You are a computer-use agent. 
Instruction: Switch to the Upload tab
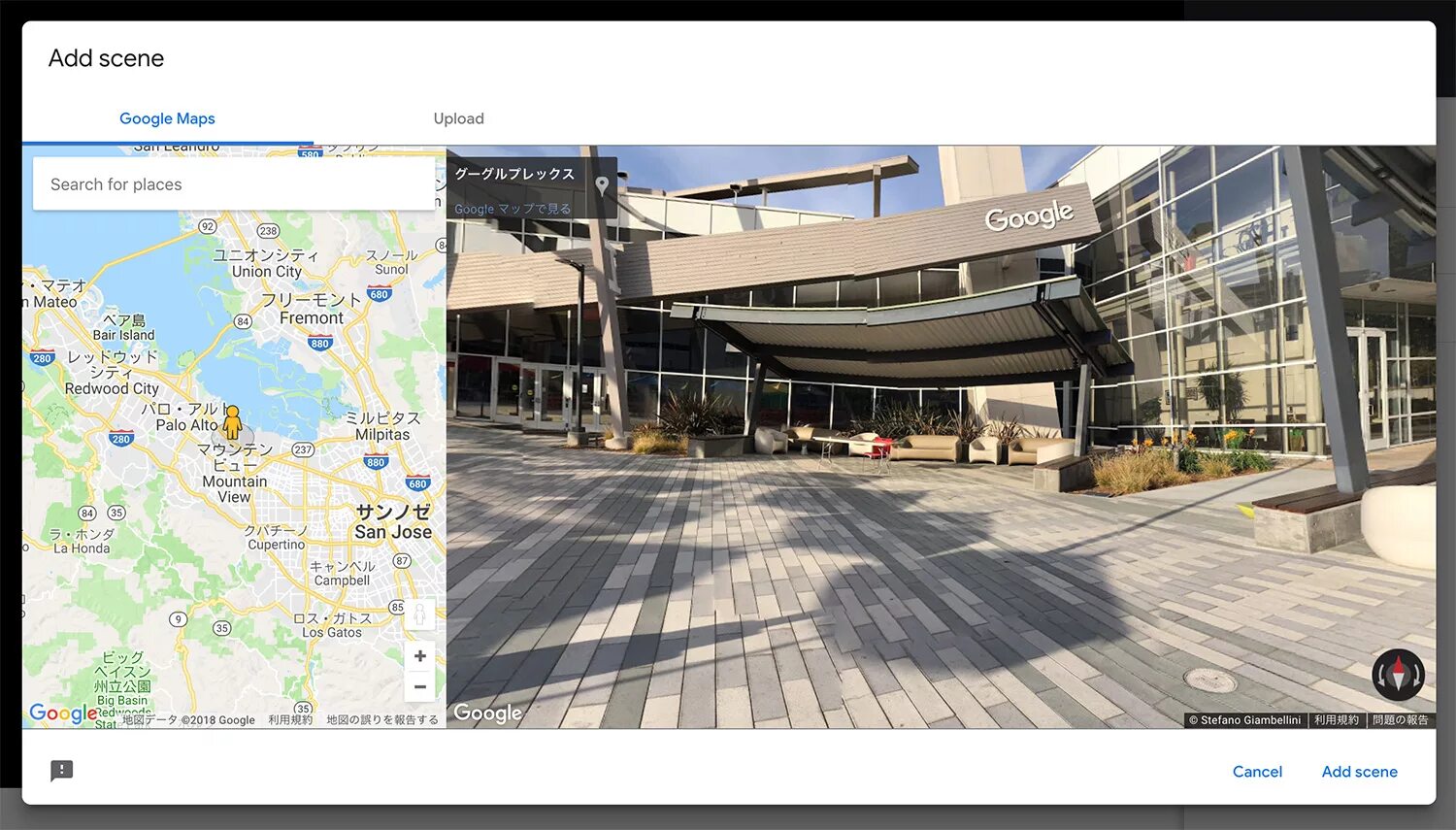click(458, 118)
